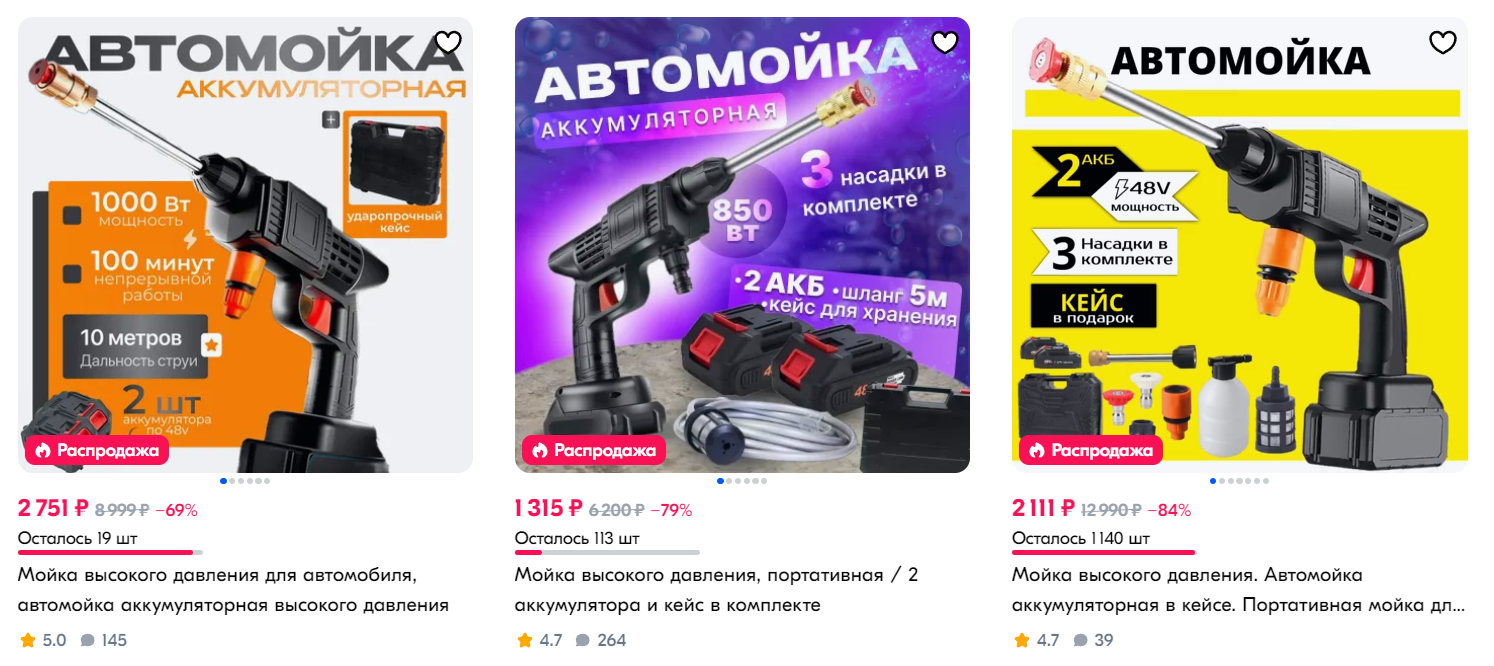Open the 145 reviews comment icon

click(87, 640)
